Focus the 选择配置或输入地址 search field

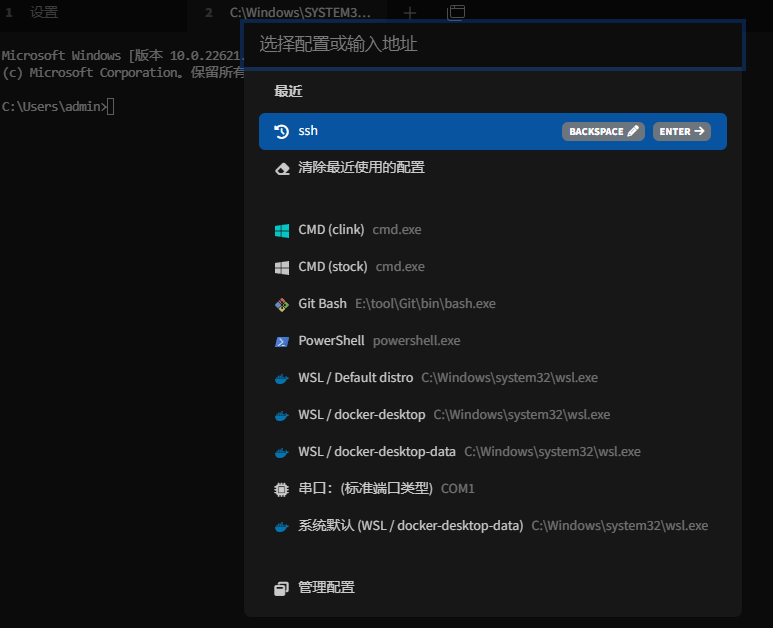click(x=494, y=45)
